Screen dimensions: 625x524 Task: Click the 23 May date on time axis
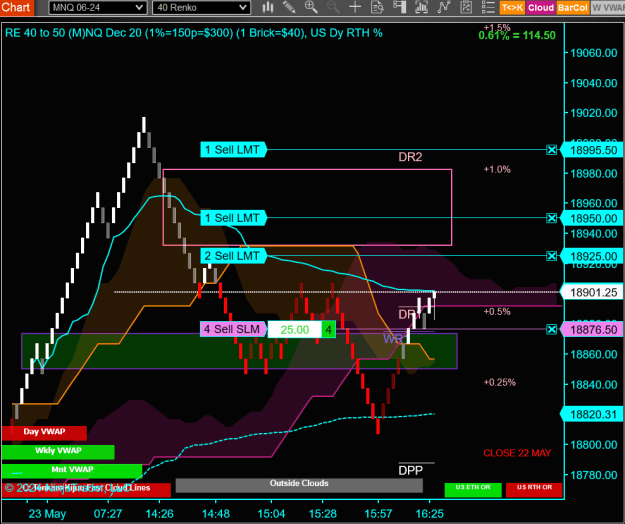[47, 514]
